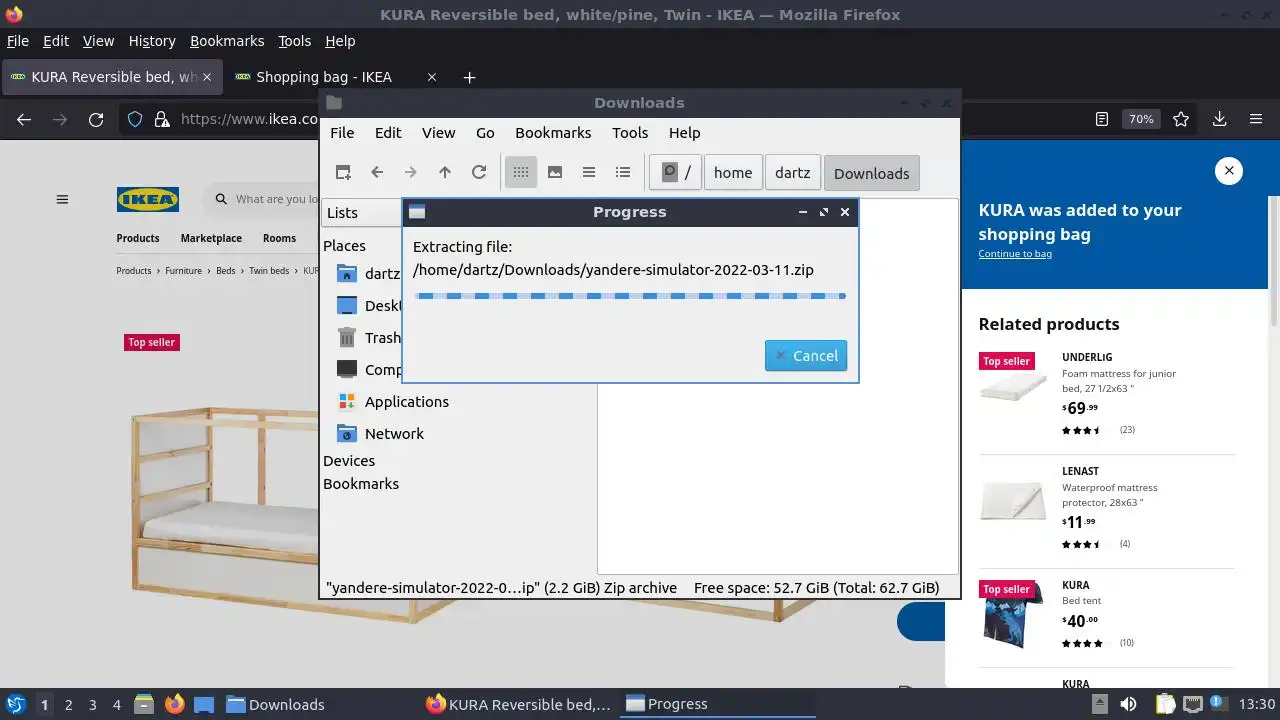Image resolution: width=1280 pixels, height=720 pixels.
Task: Open file manager Tools menu
Action: coord(630,133)
